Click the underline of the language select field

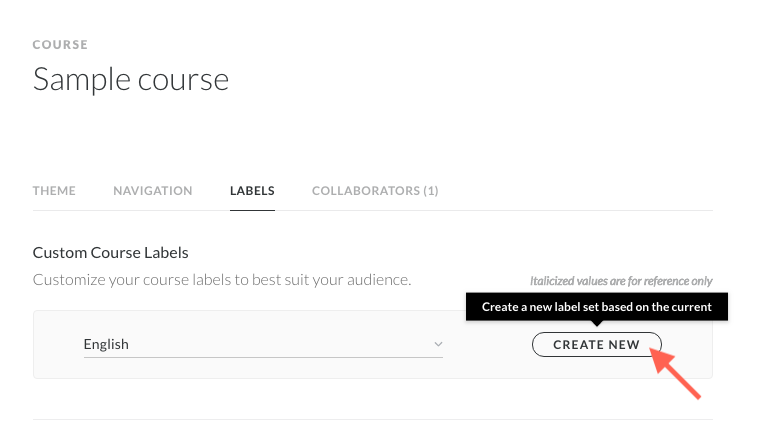point(263,357)
